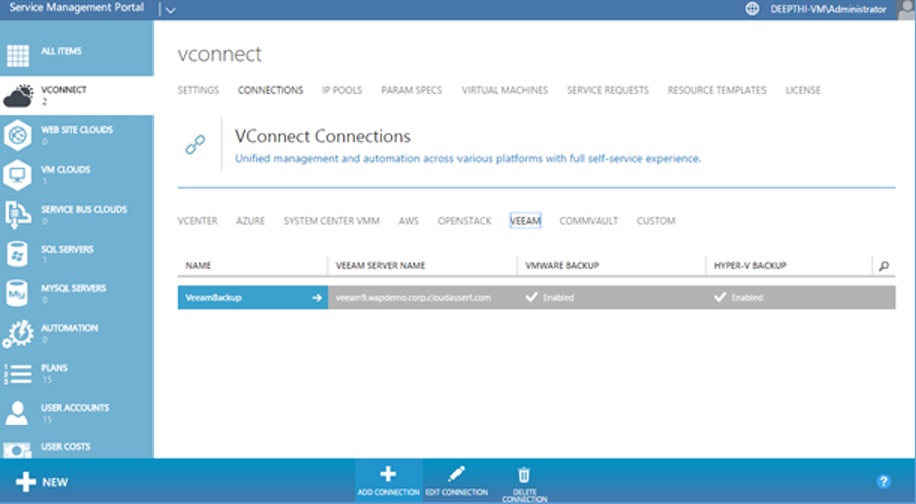Image resolution: width=916 pixels, height=504 pixels.
Task: Switch to the Param Specs tab
Action: [x=411, y=90]
